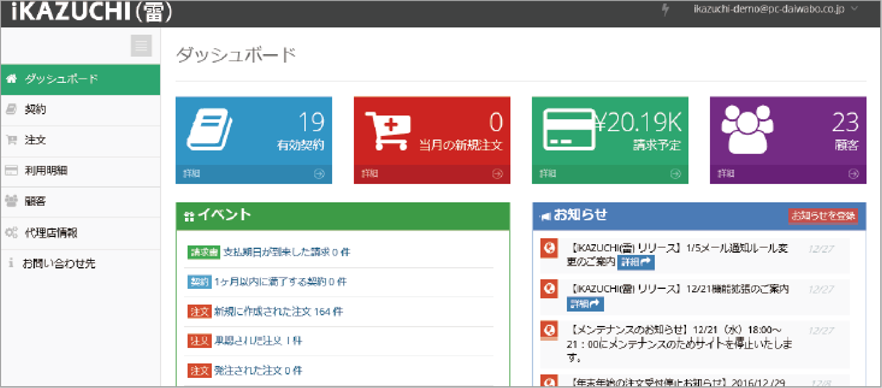Open 支払期日が到来した請求 0 件 event
This screenshot has width=882, height=388.
point(286,252)
